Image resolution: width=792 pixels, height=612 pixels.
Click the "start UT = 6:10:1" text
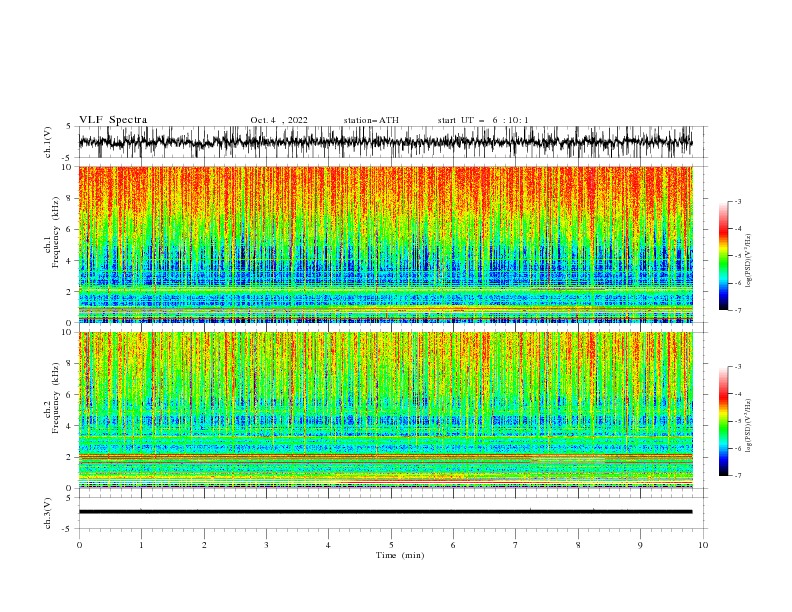coord(483,120)
